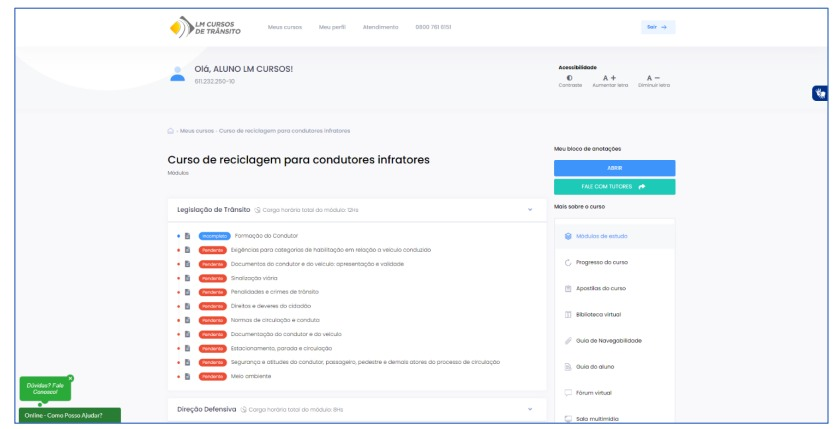The image size is (834, 429).
Task: Open Penalidades e crimes de trânsito lesson
Action: pyautogui.click(x=274, y=292)
